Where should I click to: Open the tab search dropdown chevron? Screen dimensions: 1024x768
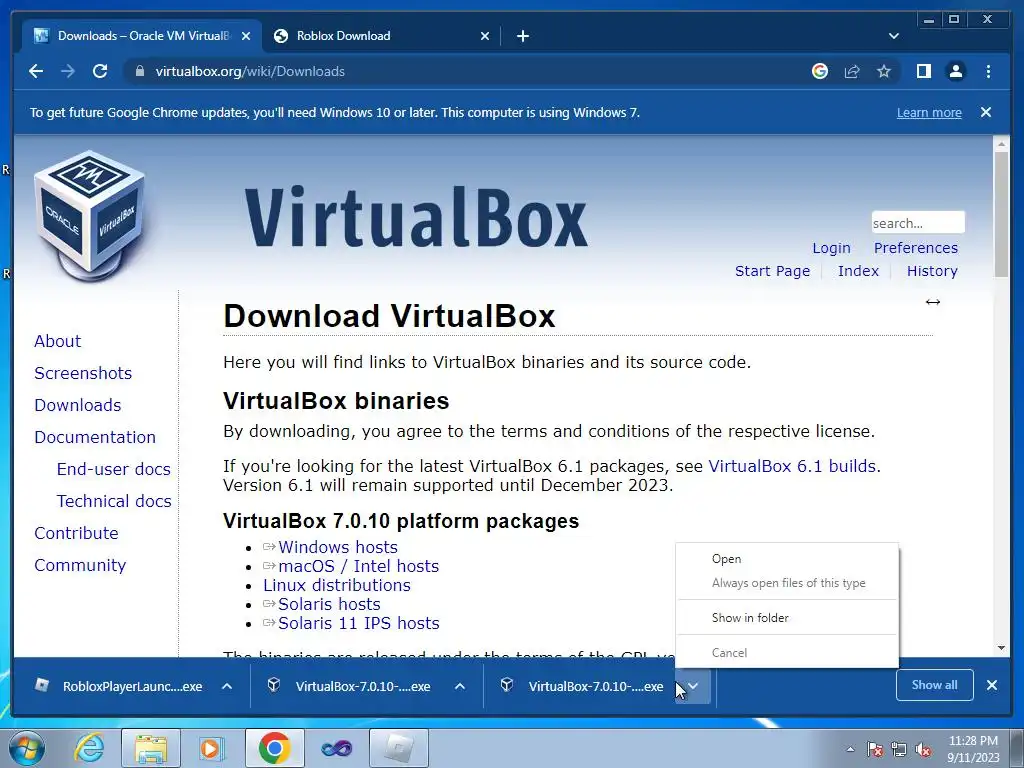pos(894,36)
